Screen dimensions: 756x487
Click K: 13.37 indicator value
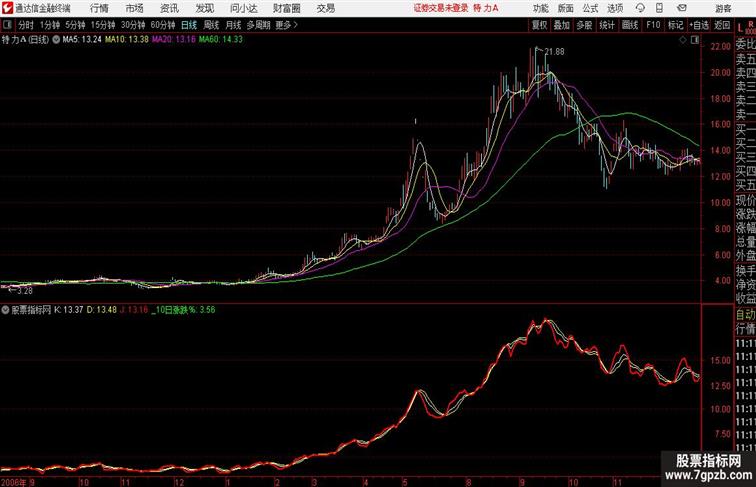68,310
